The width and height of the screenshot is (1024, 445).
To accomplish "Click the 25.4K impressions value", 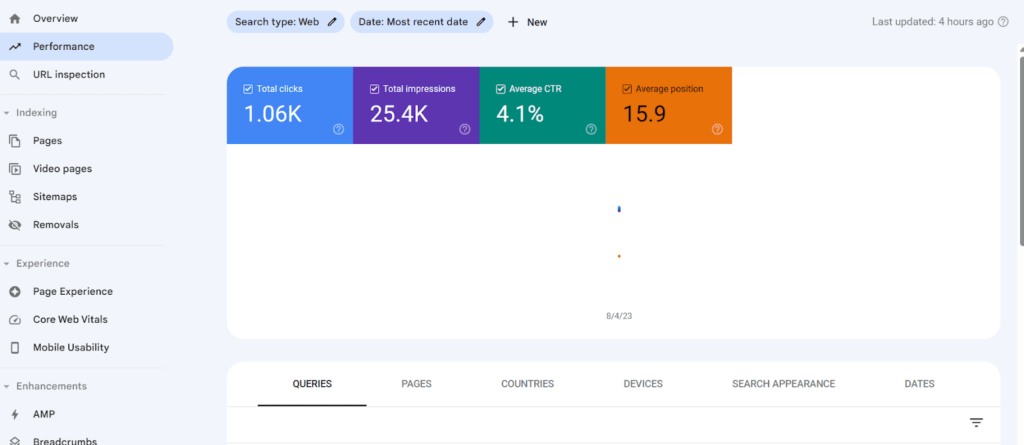I will pos(399,114).
